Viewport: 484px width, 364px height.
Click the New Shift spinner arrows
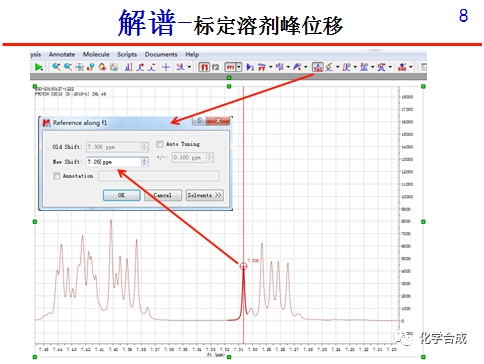(x=144, y=162)
